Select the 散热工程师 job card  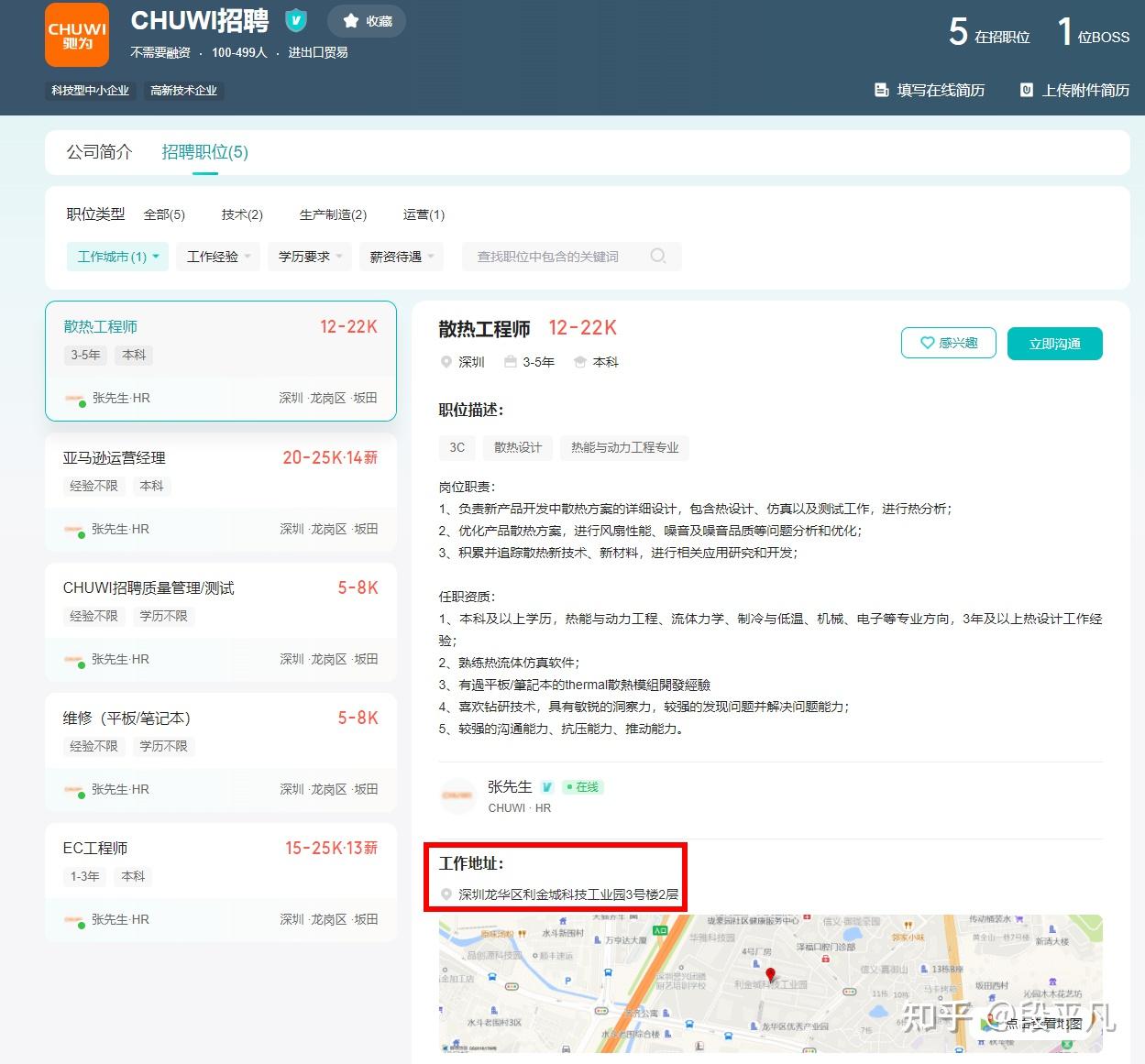click(x=220, y=360)
